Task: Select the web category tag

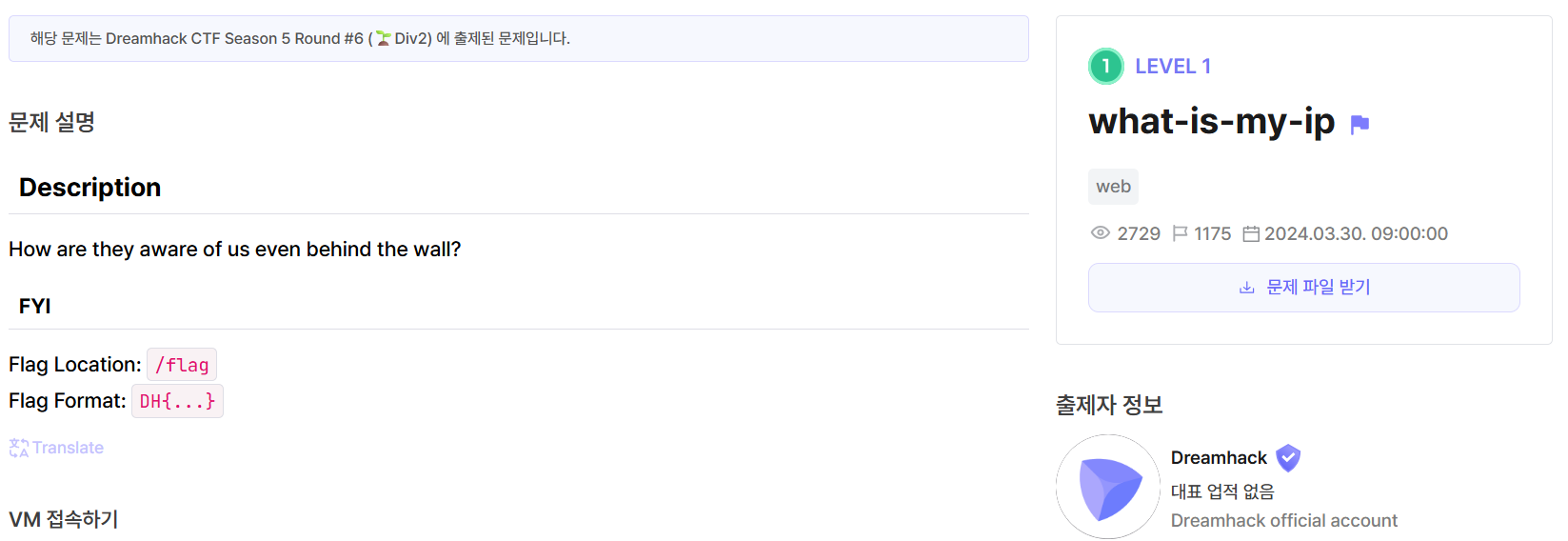Action: point(1113,187)
